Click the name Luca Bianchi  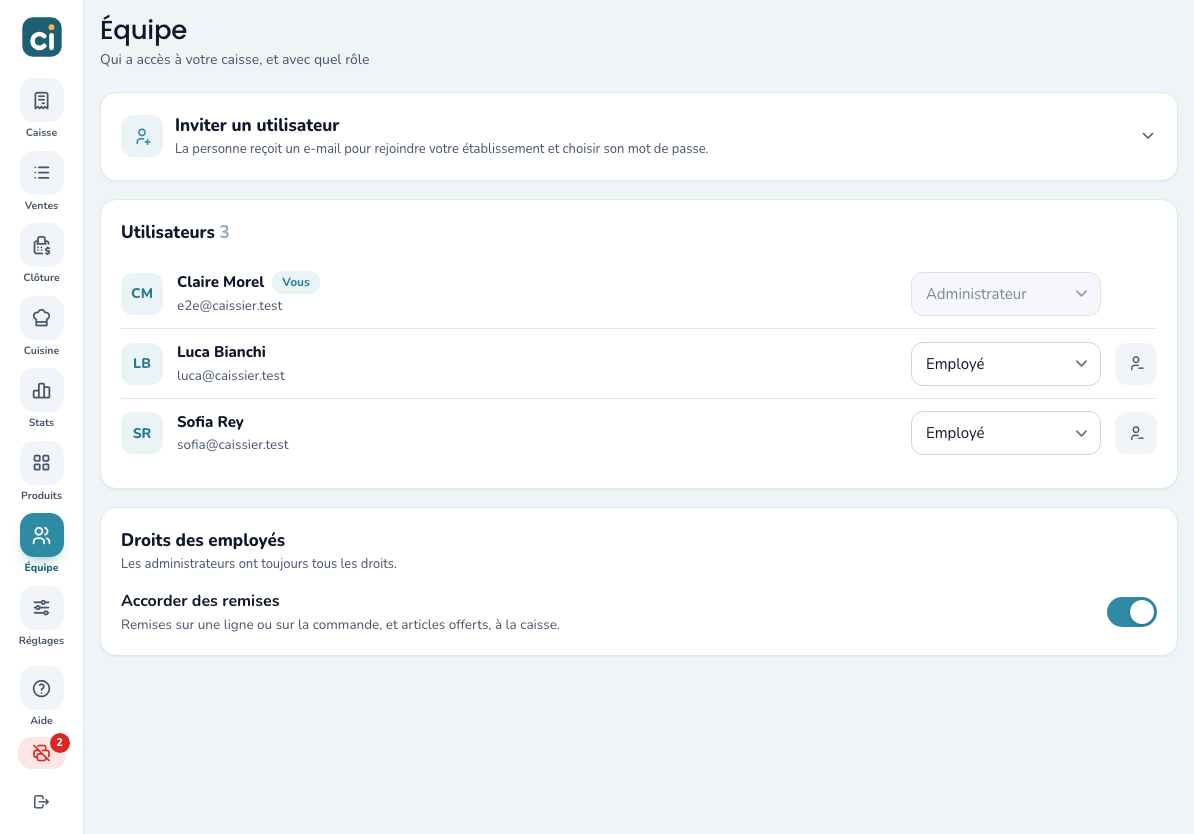click(x=222, y=352)
